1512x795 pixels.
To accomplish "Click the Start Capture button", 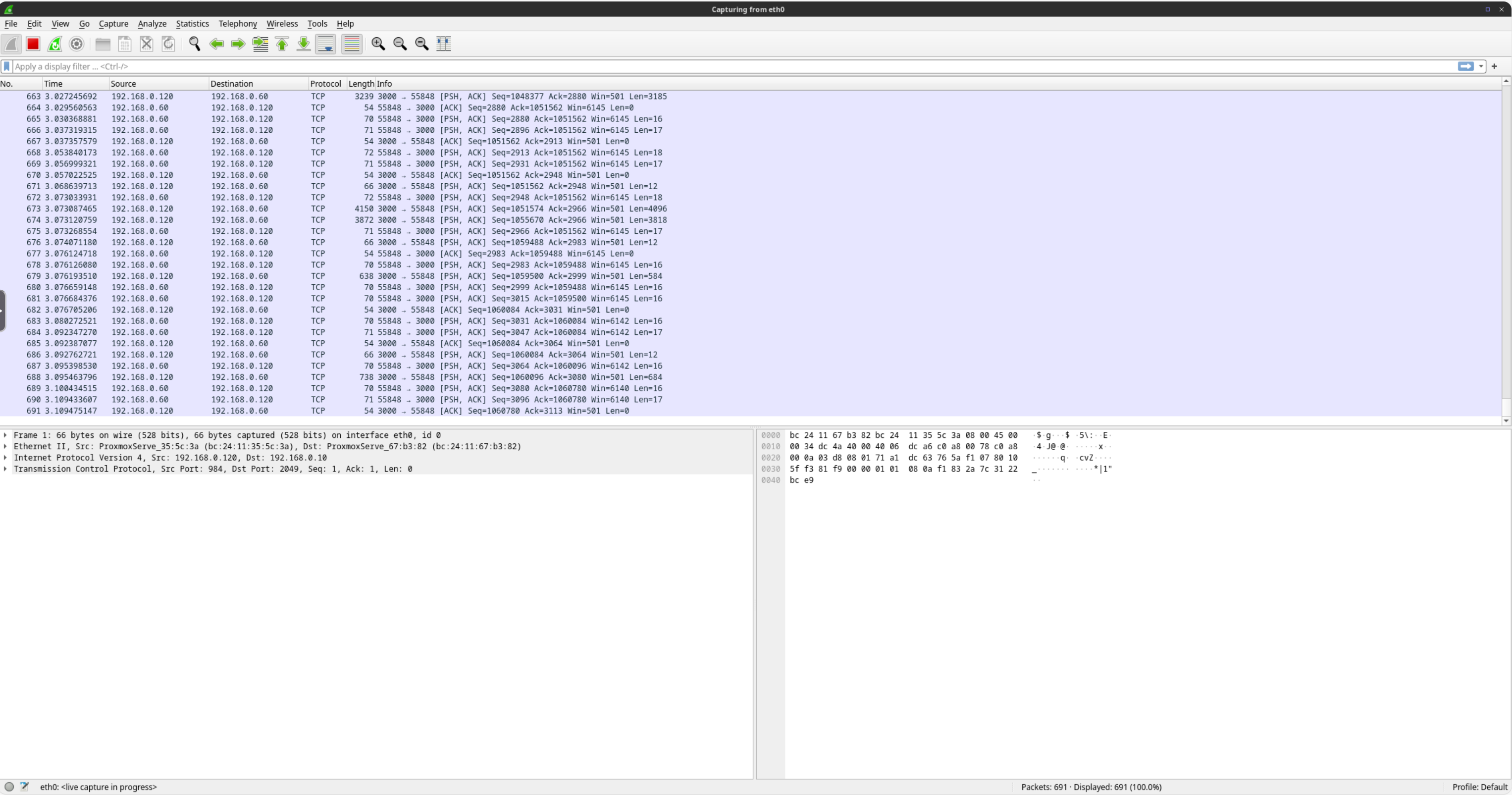I will (12, 43).
